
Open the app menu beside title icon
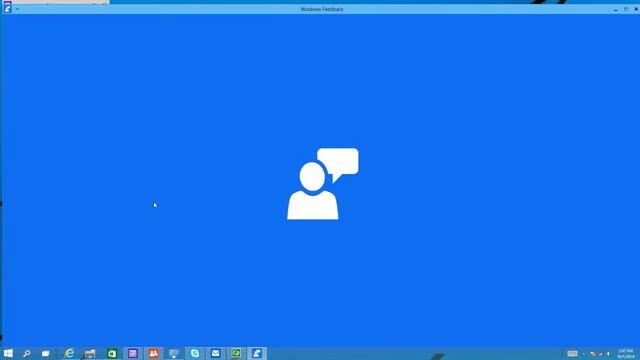click(17, 9)
